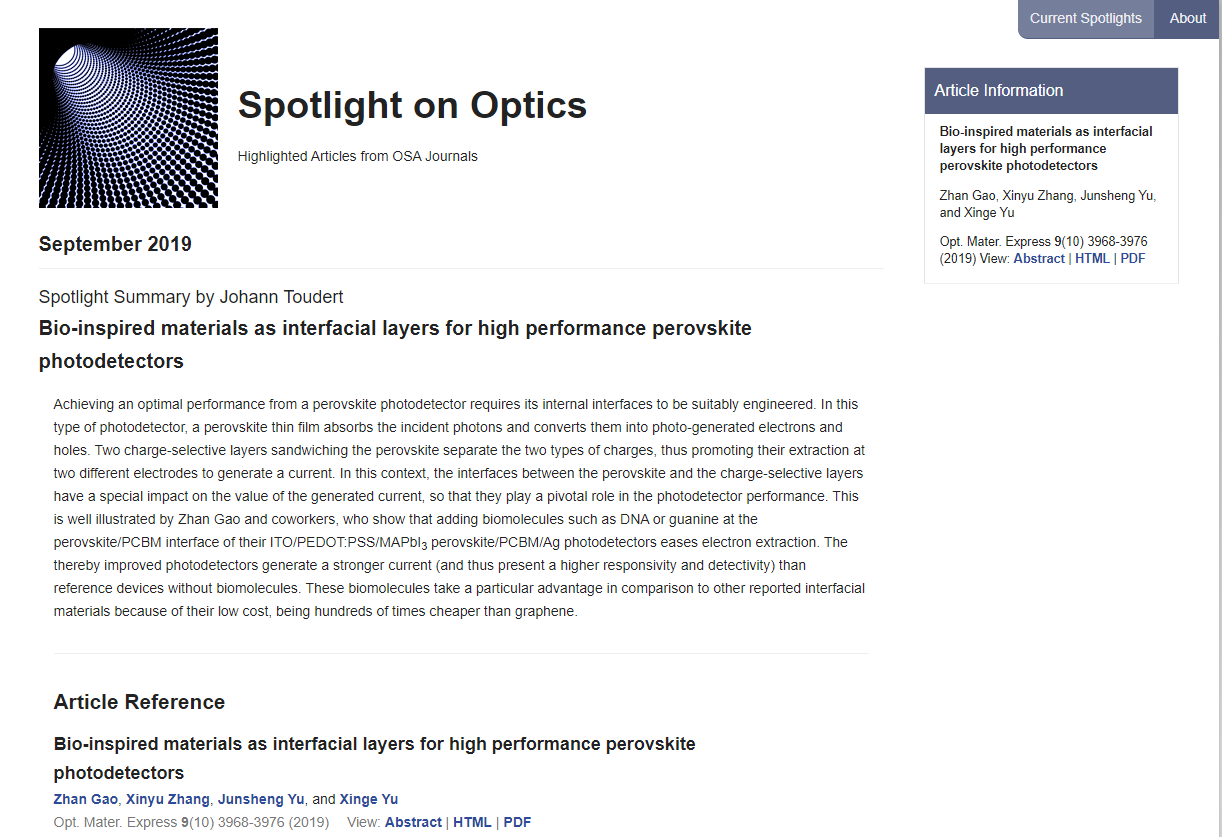Image resolution: width=1222 pixels, height=837 pixels.
Task: Click the Spotlight on Optics heading
Action: coord(412,105)
